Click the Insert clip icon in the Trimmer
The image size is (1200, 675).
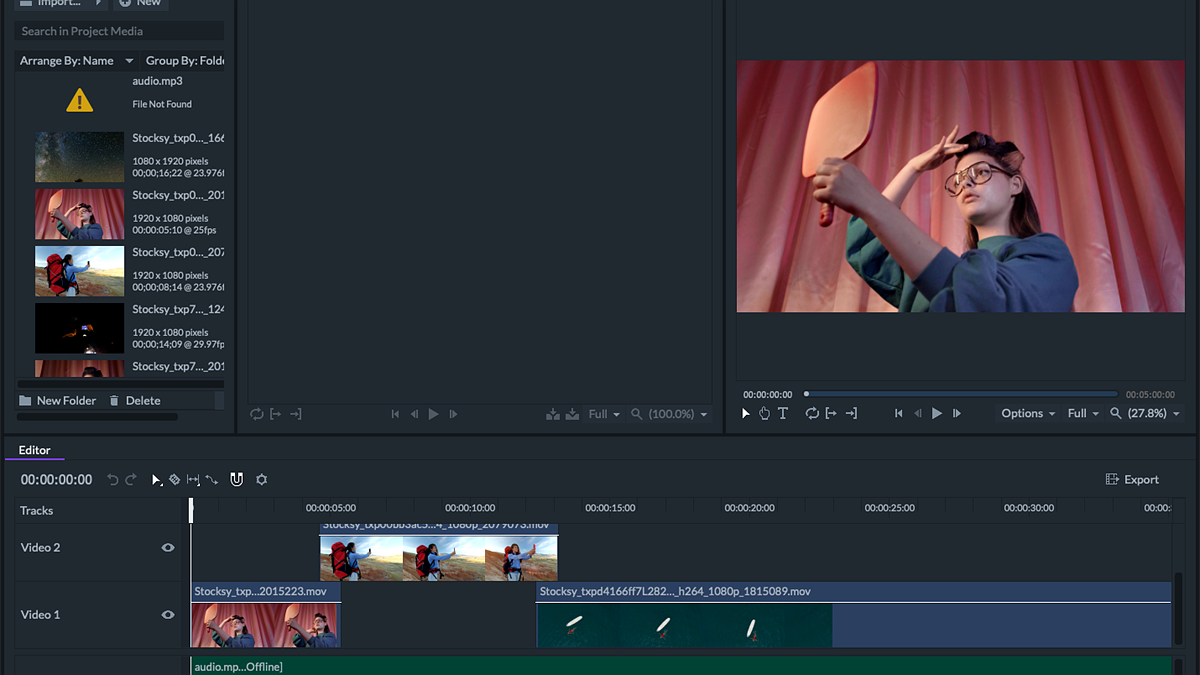pyautogui.click(x=553, y=414)
